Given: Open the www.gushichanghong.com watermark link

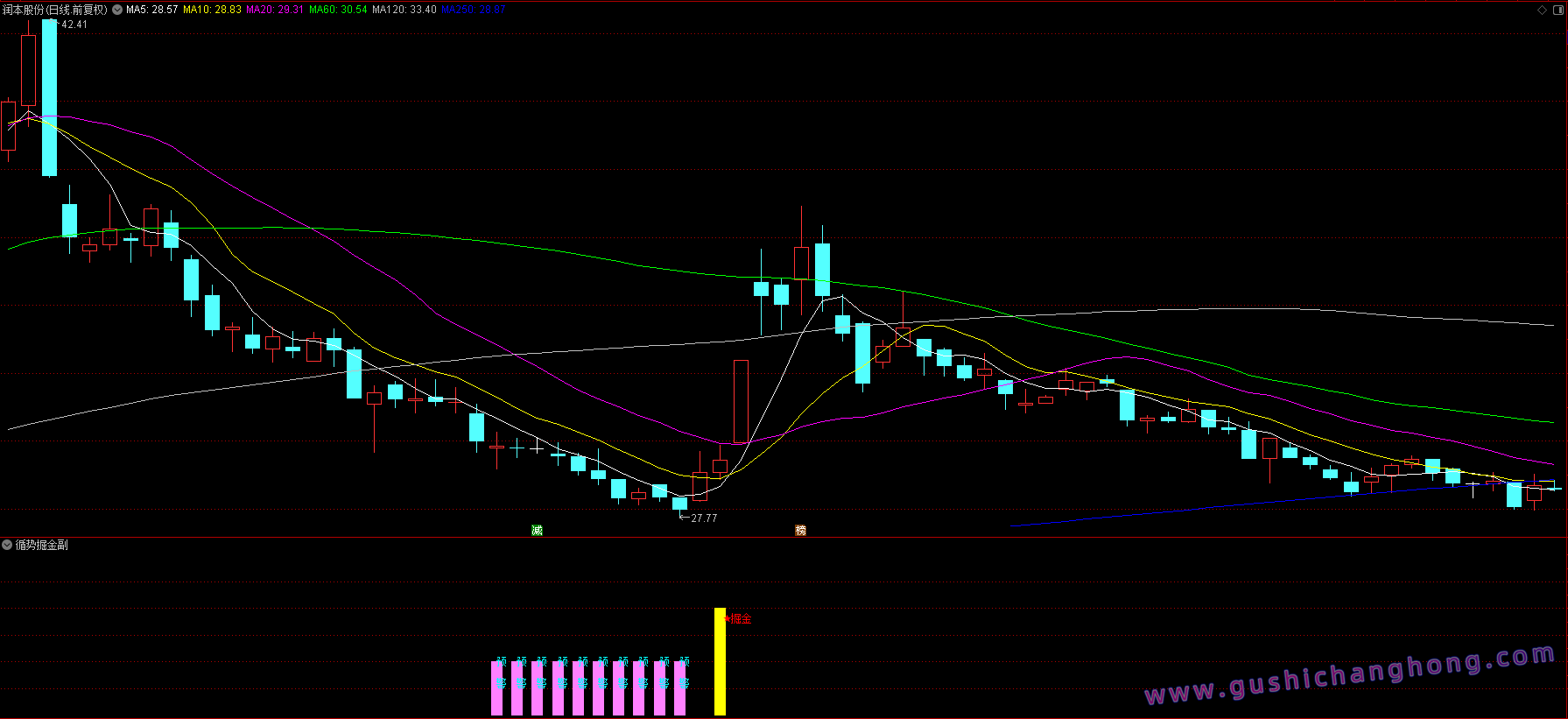Looking at the screenshot, I should coord(1349,675).
